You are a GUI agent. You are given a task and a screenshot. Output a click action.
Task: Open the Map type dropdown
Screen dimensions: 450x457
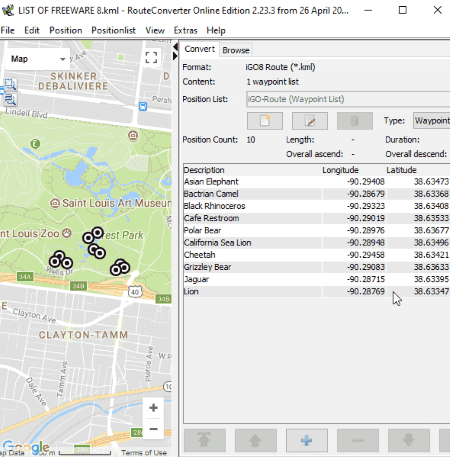tap(38, 59)
